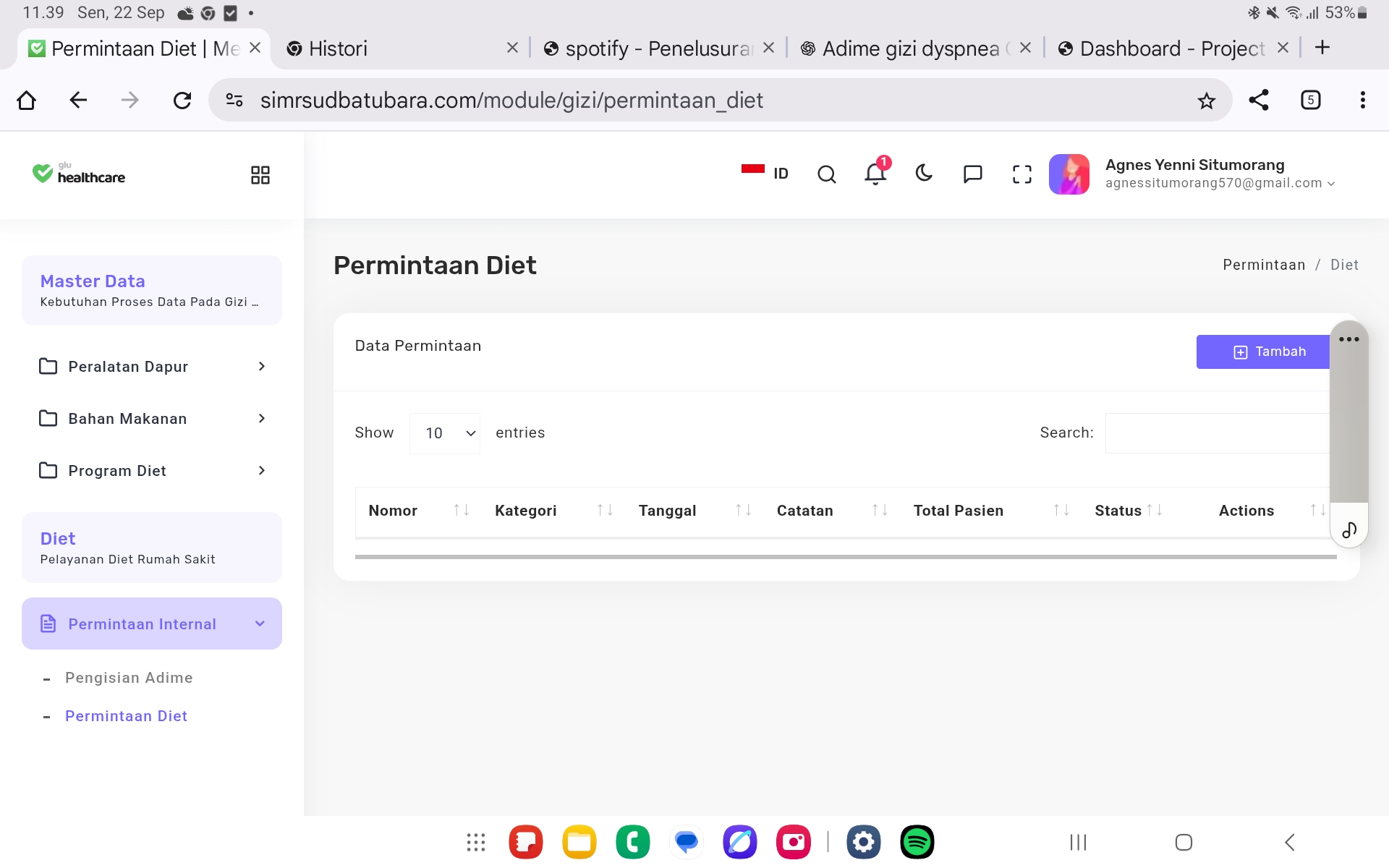Open notifications bell icon

point(875,174)
